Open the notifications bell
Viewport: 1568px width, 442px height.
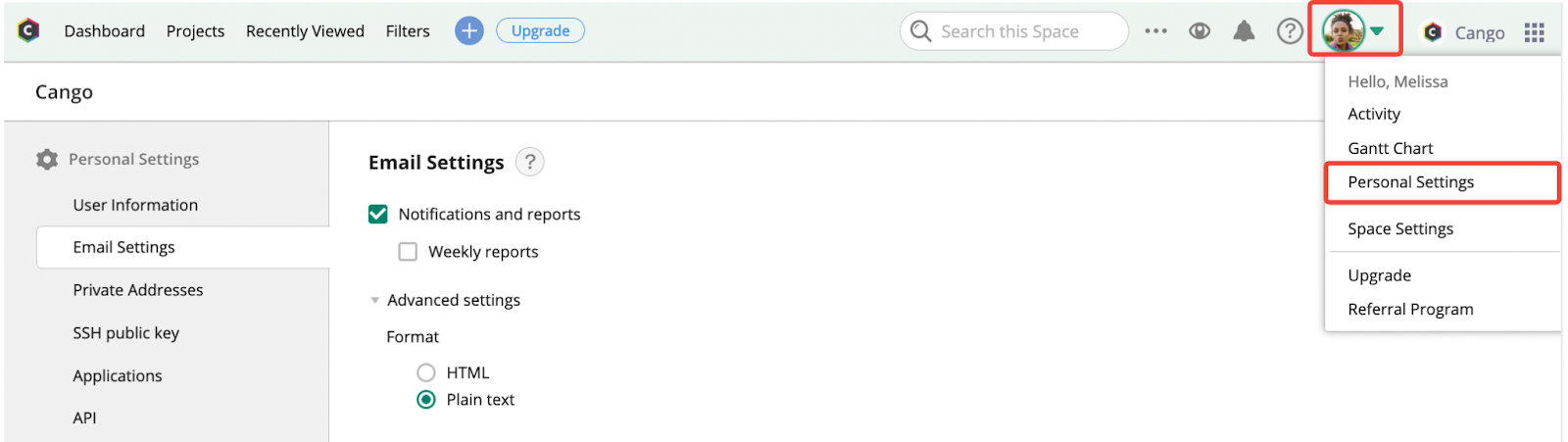[x=1244, y=31]
